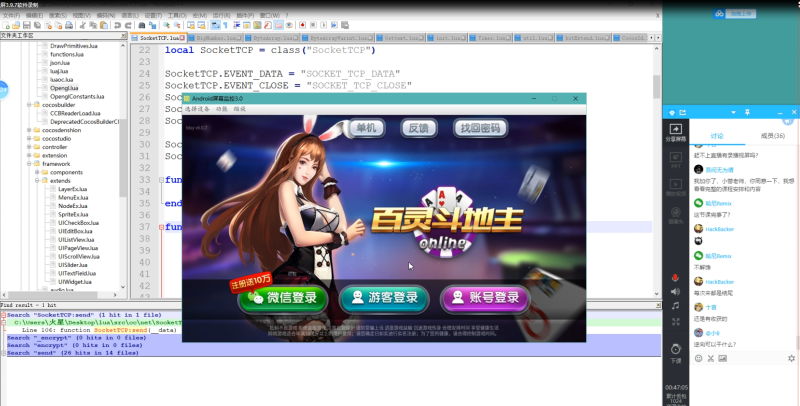This screenshot has height=406, width=800.
Task: Click the music note icon in sidebar
Action: point(676,306)
